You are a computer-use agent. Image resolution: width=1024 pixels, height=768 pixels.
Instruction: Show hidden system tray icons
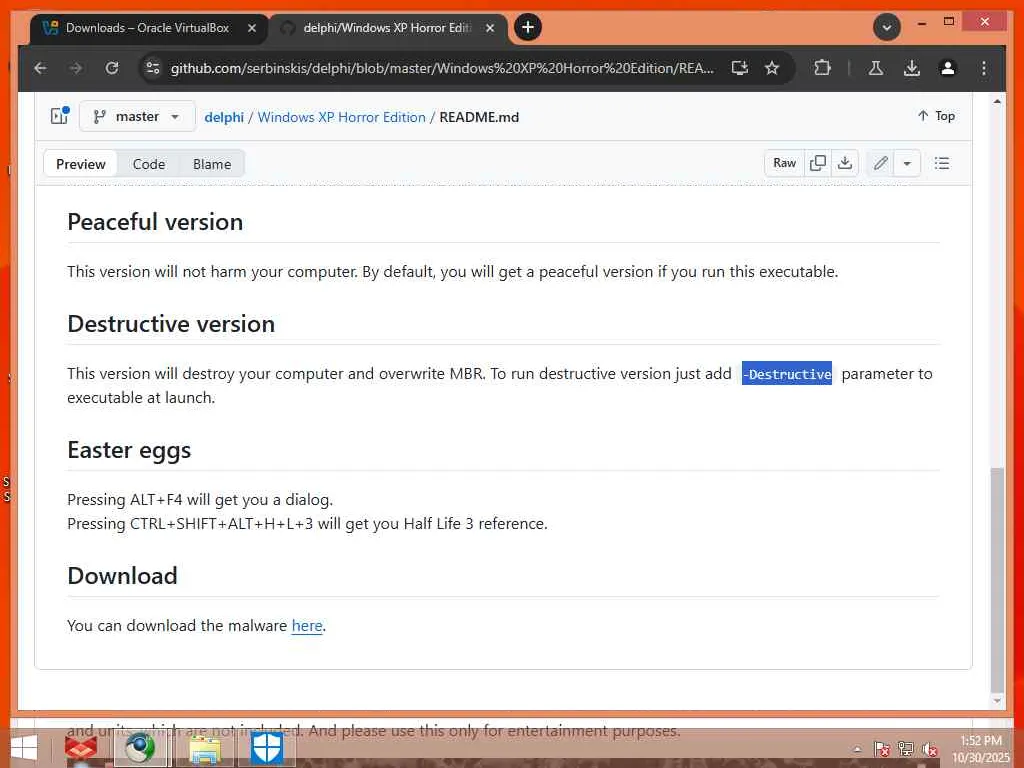click(857, 749)
